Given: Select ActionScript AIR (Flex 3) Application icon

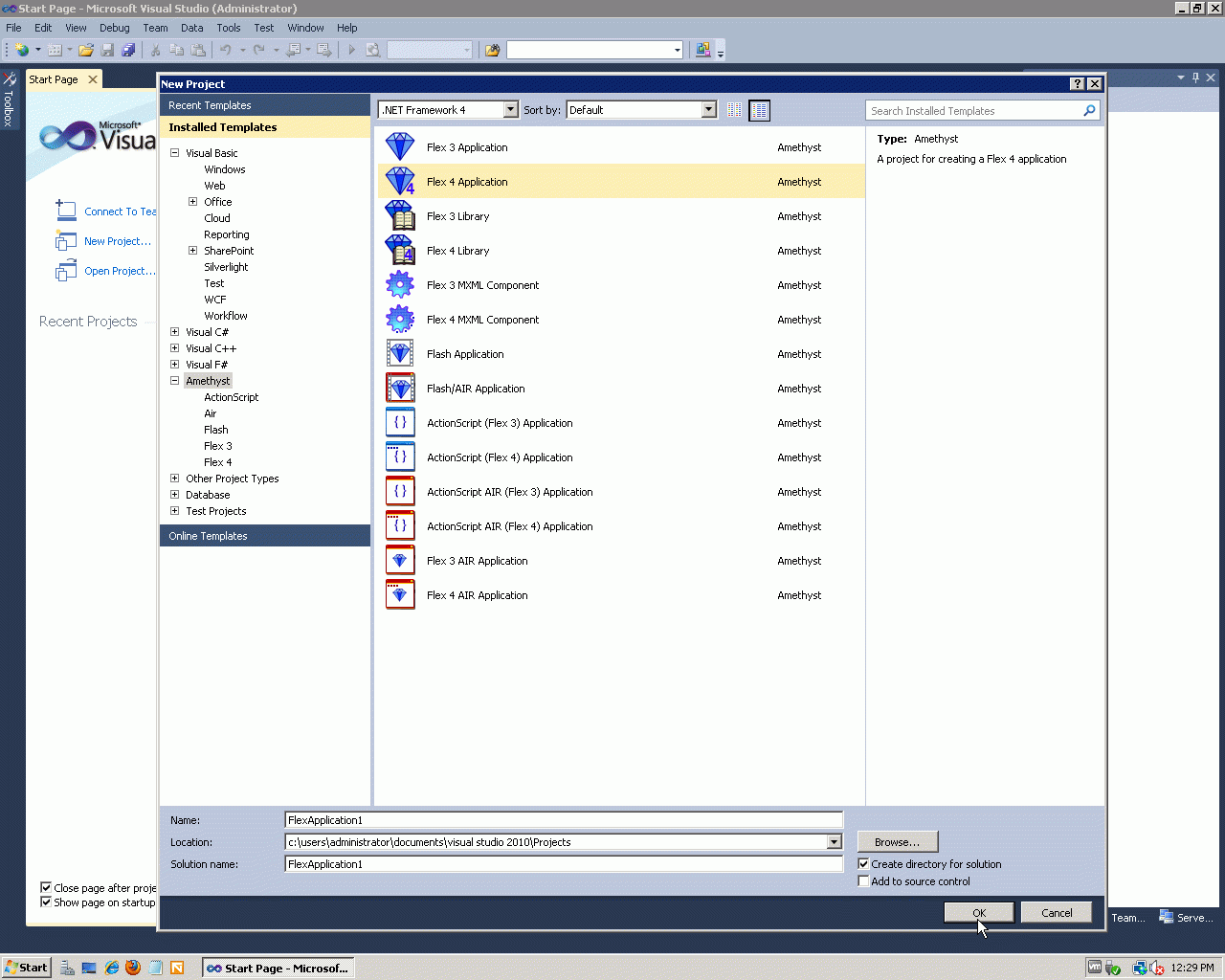Looking at the screenshot, I should tap(400, 492).
